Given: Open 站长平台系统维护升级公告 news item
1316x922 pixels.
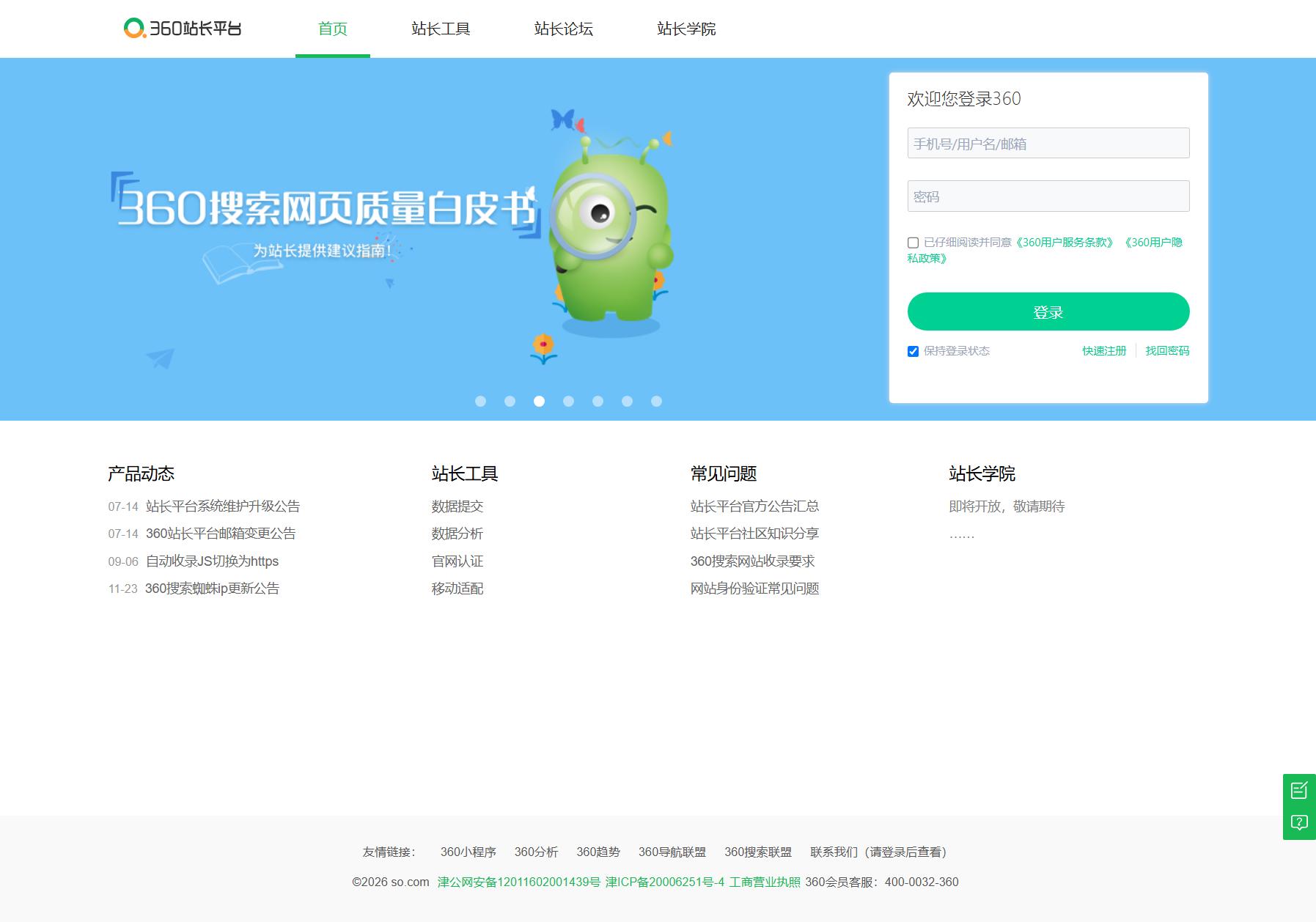Looking at the screenshot, I should pyautogui.click(x=223, y=506).
